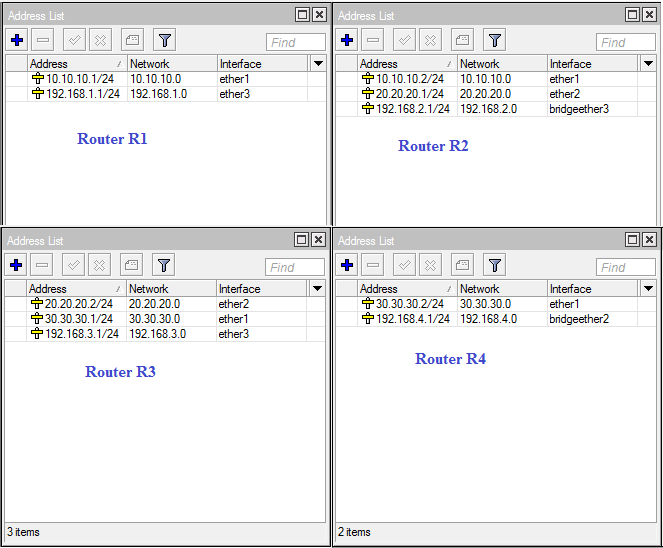Viewport: 663px width, 548px height.
Task: Select address 10.10.10.2/24 row
Action: (x=496, y=79)
